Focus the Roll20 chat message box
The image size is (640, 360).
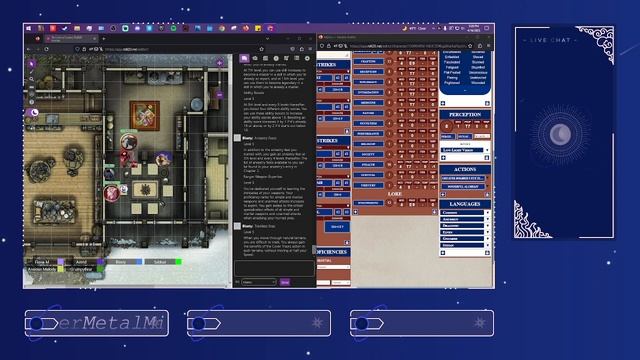point(274,269)
